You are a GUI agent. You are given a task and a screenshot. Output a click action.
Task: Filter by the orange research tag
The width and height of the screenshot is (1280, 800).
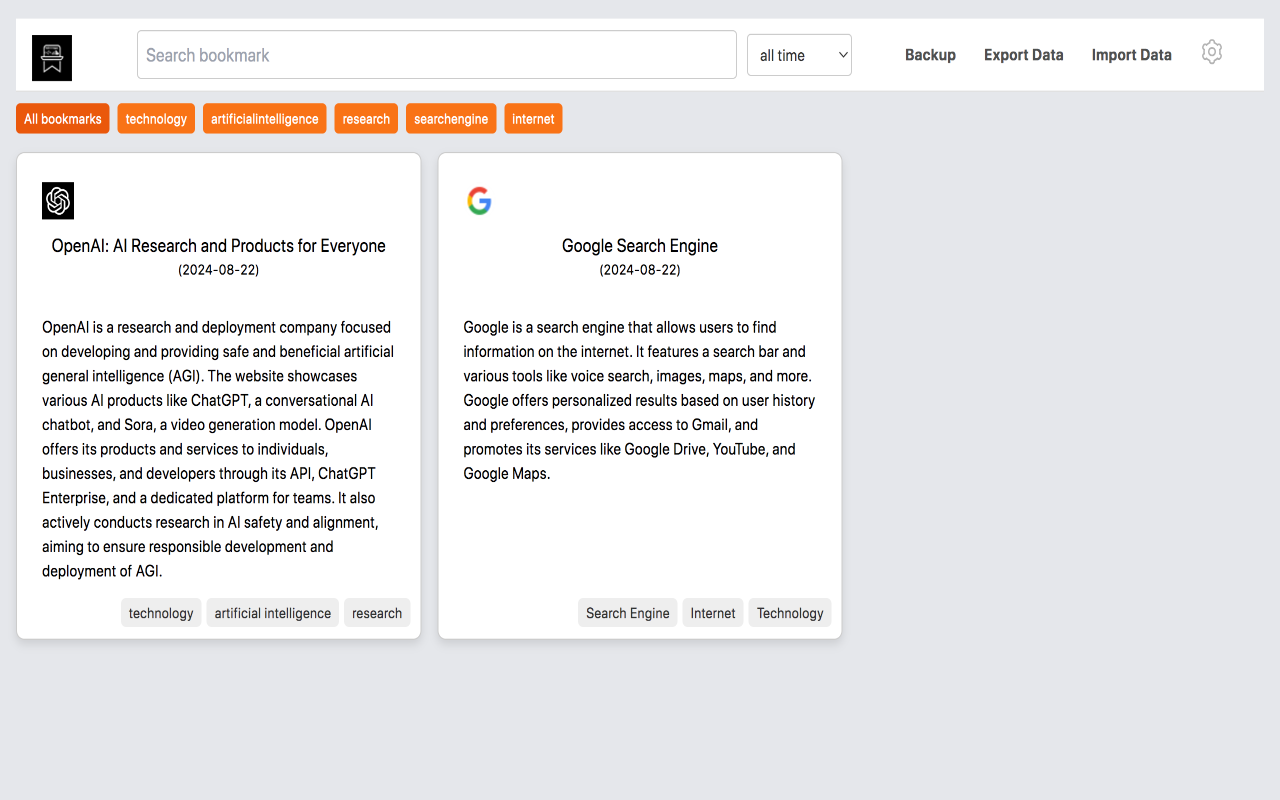[366, 119]
